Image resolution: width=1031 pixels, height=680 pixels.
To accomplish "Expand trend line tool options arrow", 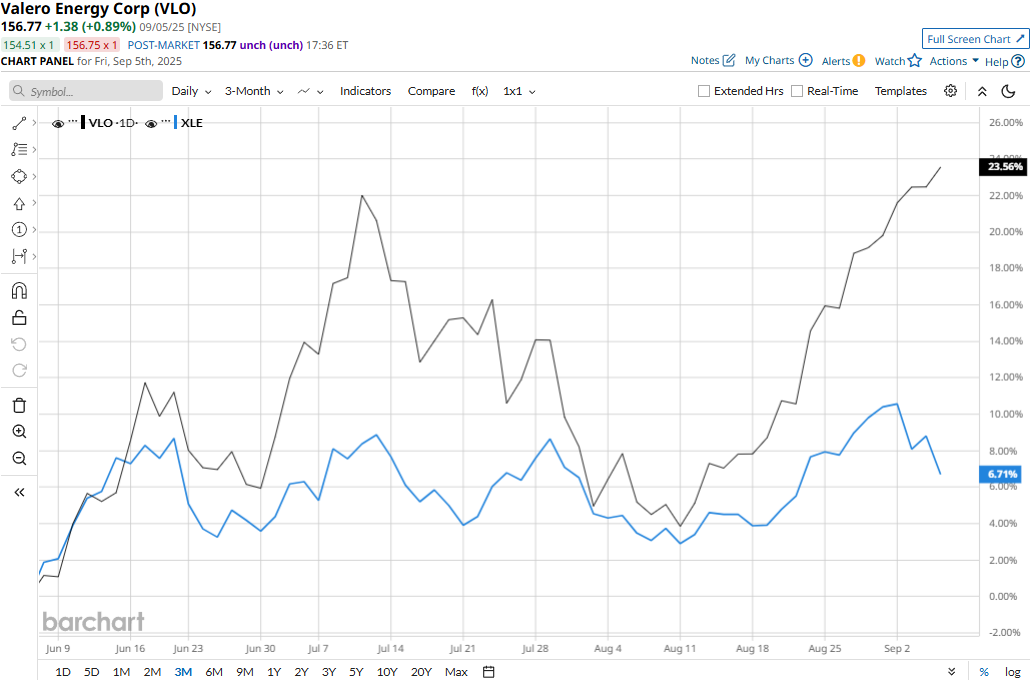I will click(34, 123).
